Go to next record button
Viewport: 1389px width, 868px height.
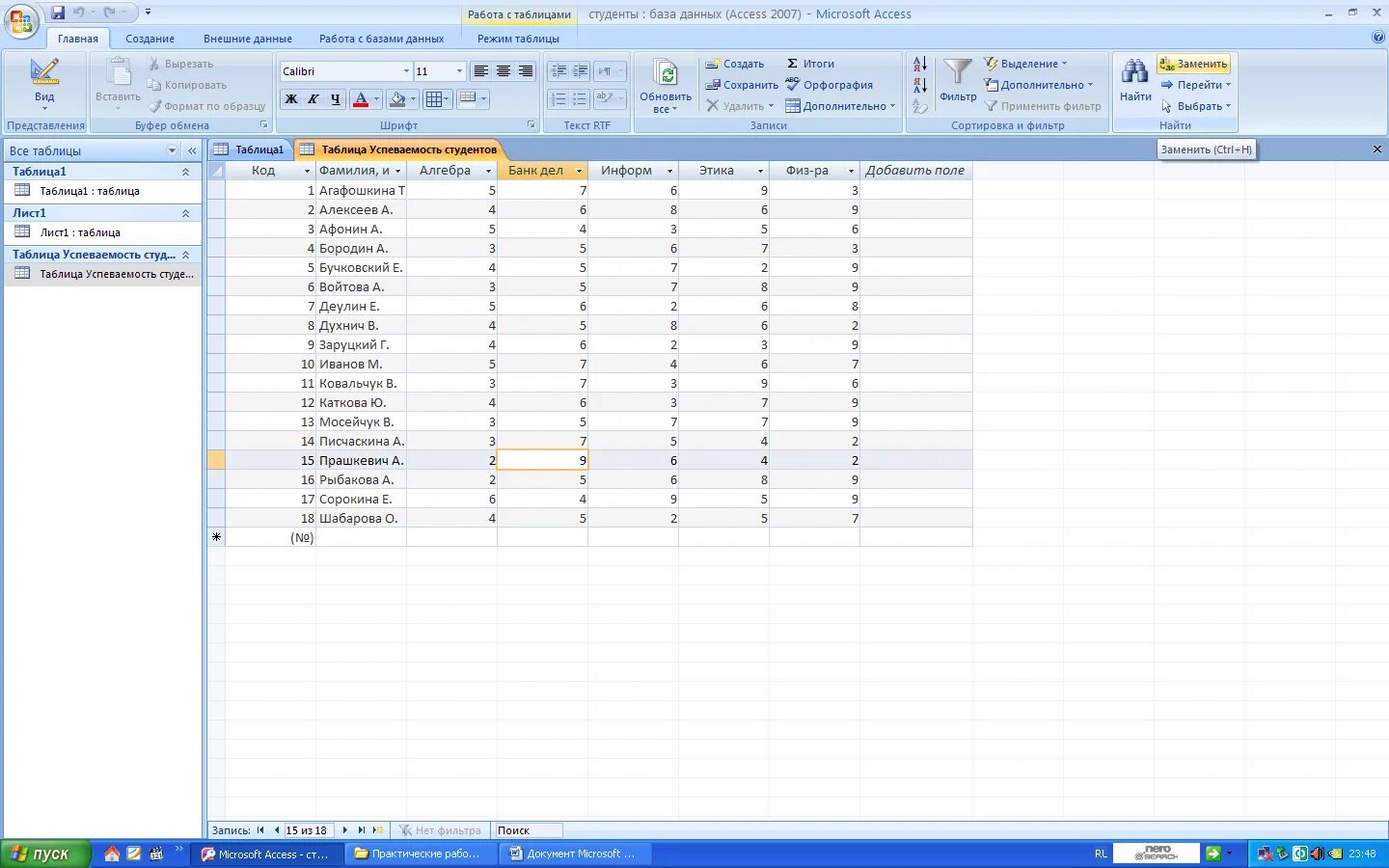[x=344, y=830]
